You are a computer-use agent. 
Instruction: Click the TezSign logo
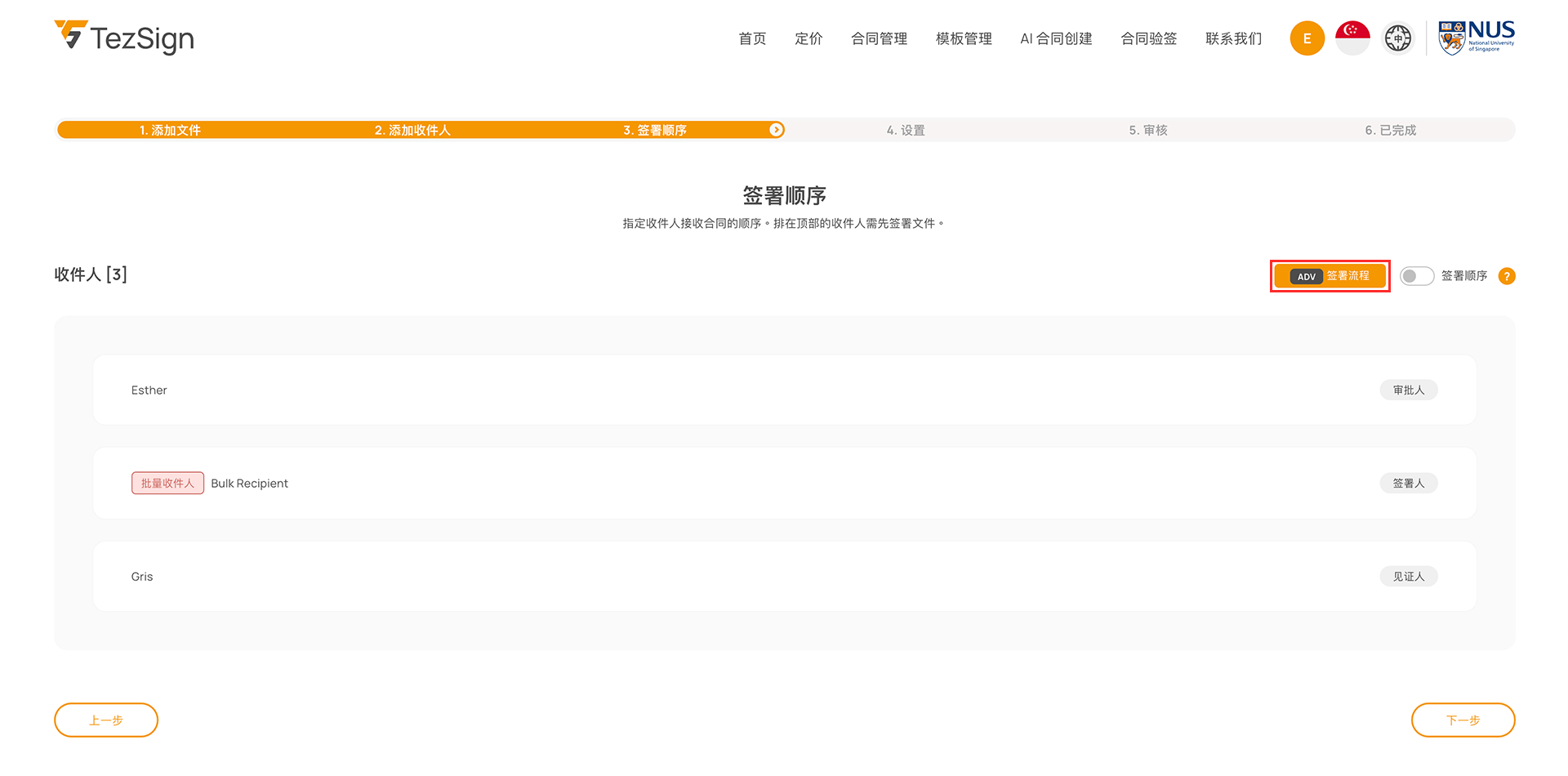(124, 38)
